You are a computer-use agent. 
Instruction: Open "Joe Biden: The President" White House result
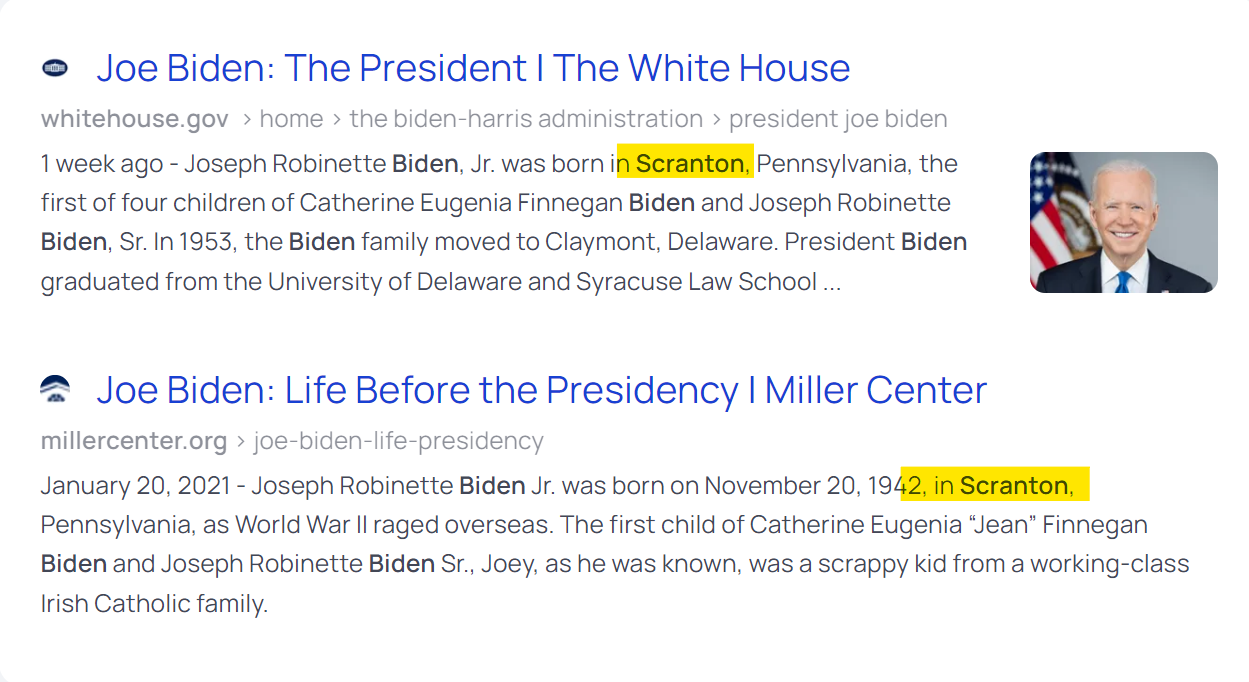(x=473, y=69)
